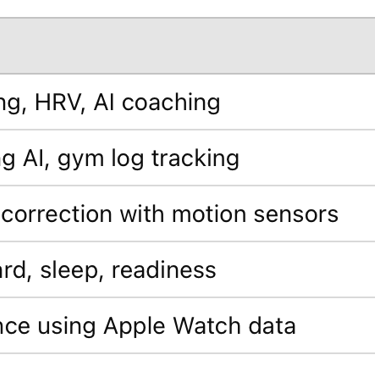Viewport: 375px width, 366px height.
Task: Place cursor on the word "HRV"
Action: tap(59, 102)
